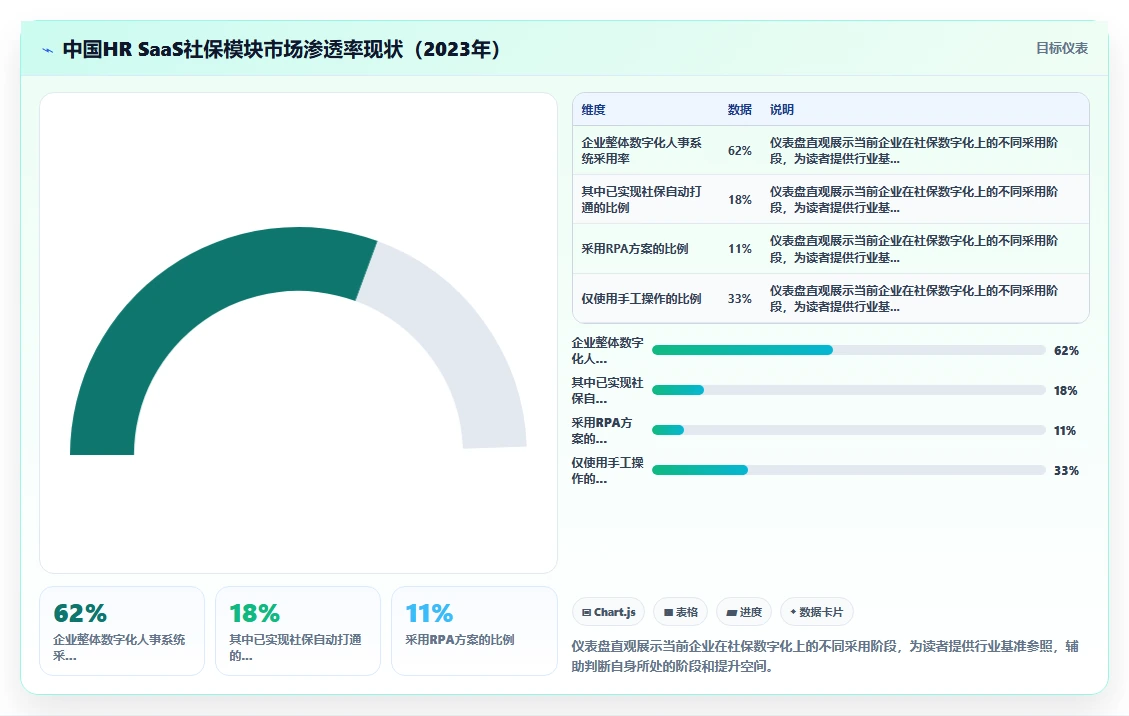Click the 33% value in the table
This screenshot has height=716, width=1129.
tap(739, 298)
